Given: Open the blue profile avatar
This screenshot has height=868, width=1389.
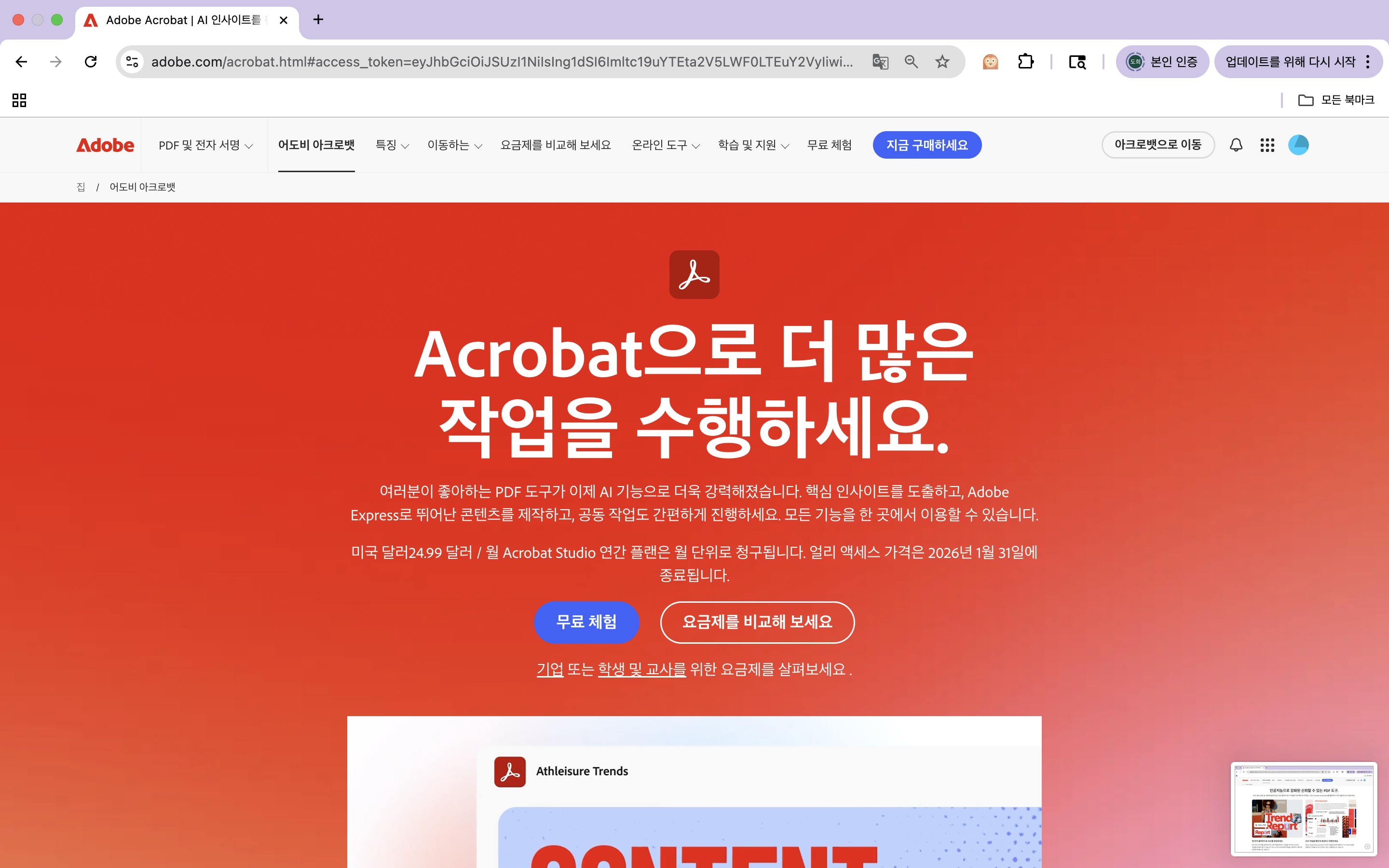Looking at the screenshot, I should pos(1298,145).
